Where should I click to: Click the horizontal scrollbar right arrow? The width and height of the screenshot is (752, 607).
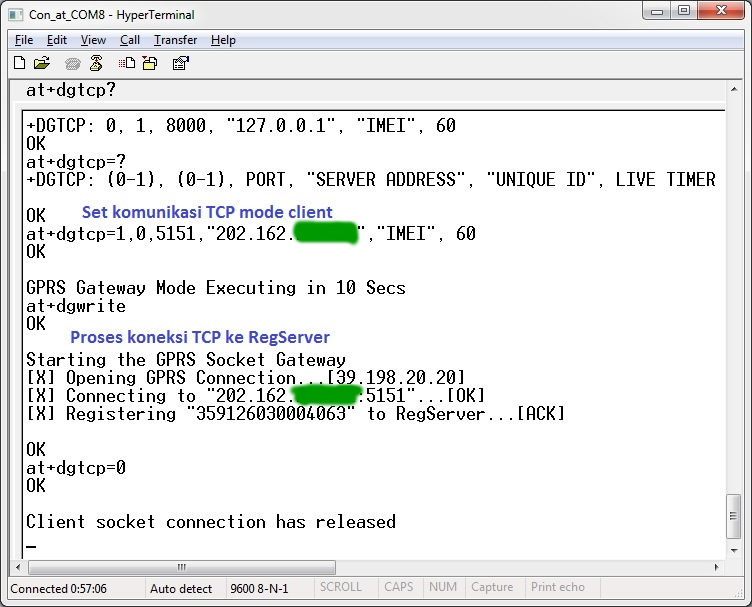(x=715, y=566)
